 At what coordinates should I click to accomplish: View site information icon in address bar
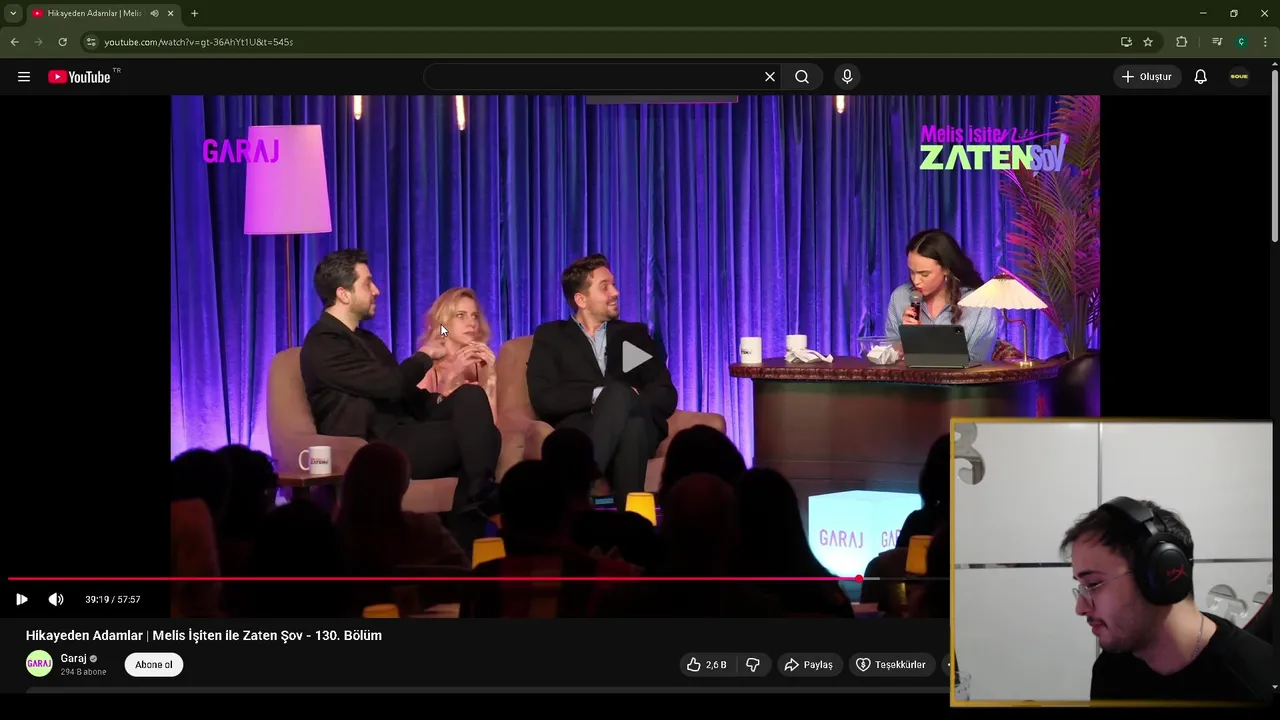(90, 42)
